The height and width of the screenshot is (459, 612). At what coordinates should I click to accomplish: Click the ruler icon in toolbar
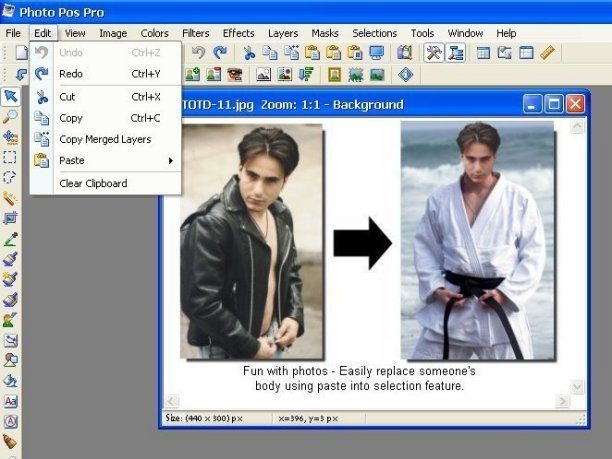tap(548, 53)
